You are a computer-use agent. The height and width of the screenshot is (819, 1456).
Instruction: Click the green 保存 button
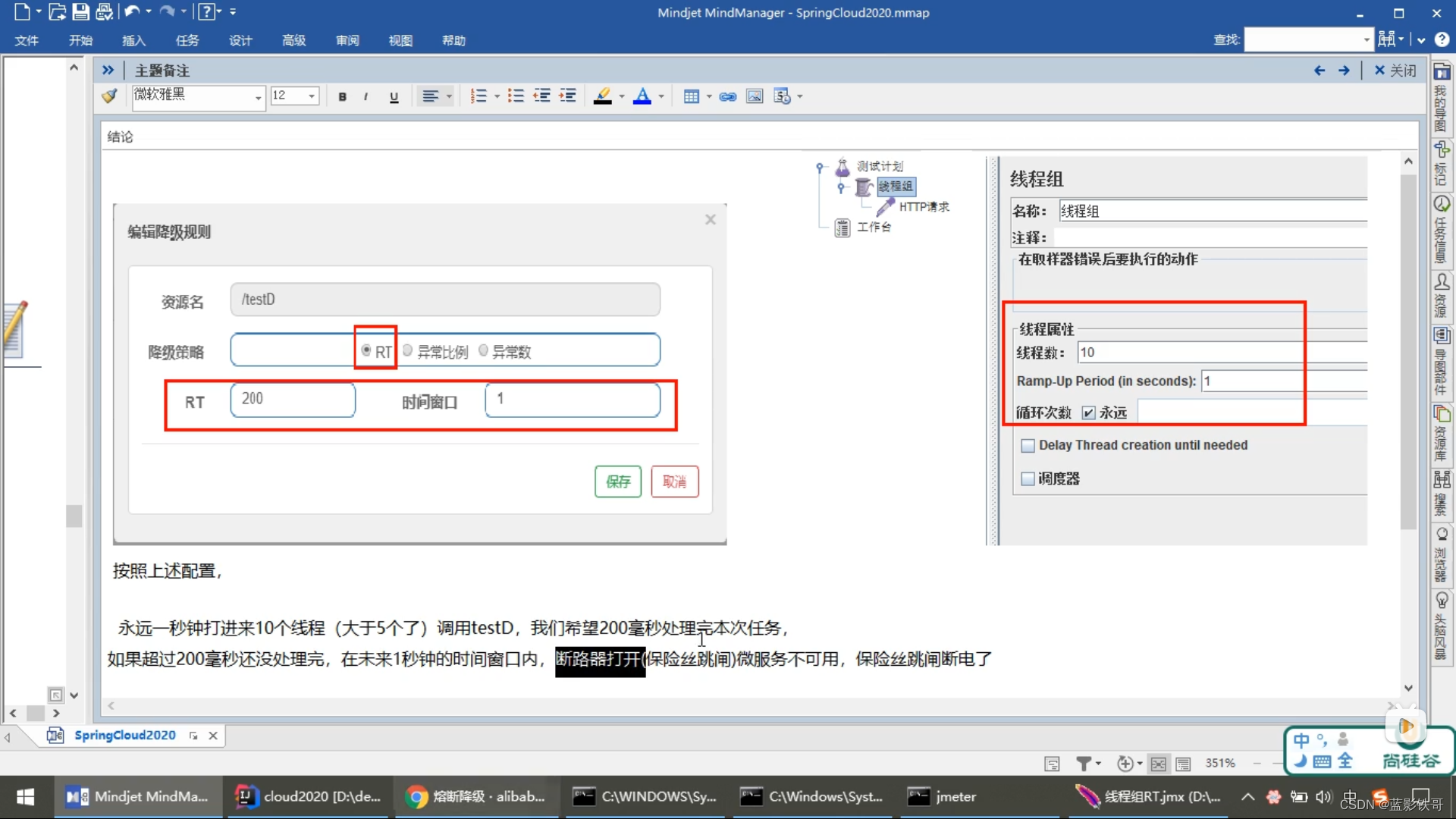coord(617,482)
